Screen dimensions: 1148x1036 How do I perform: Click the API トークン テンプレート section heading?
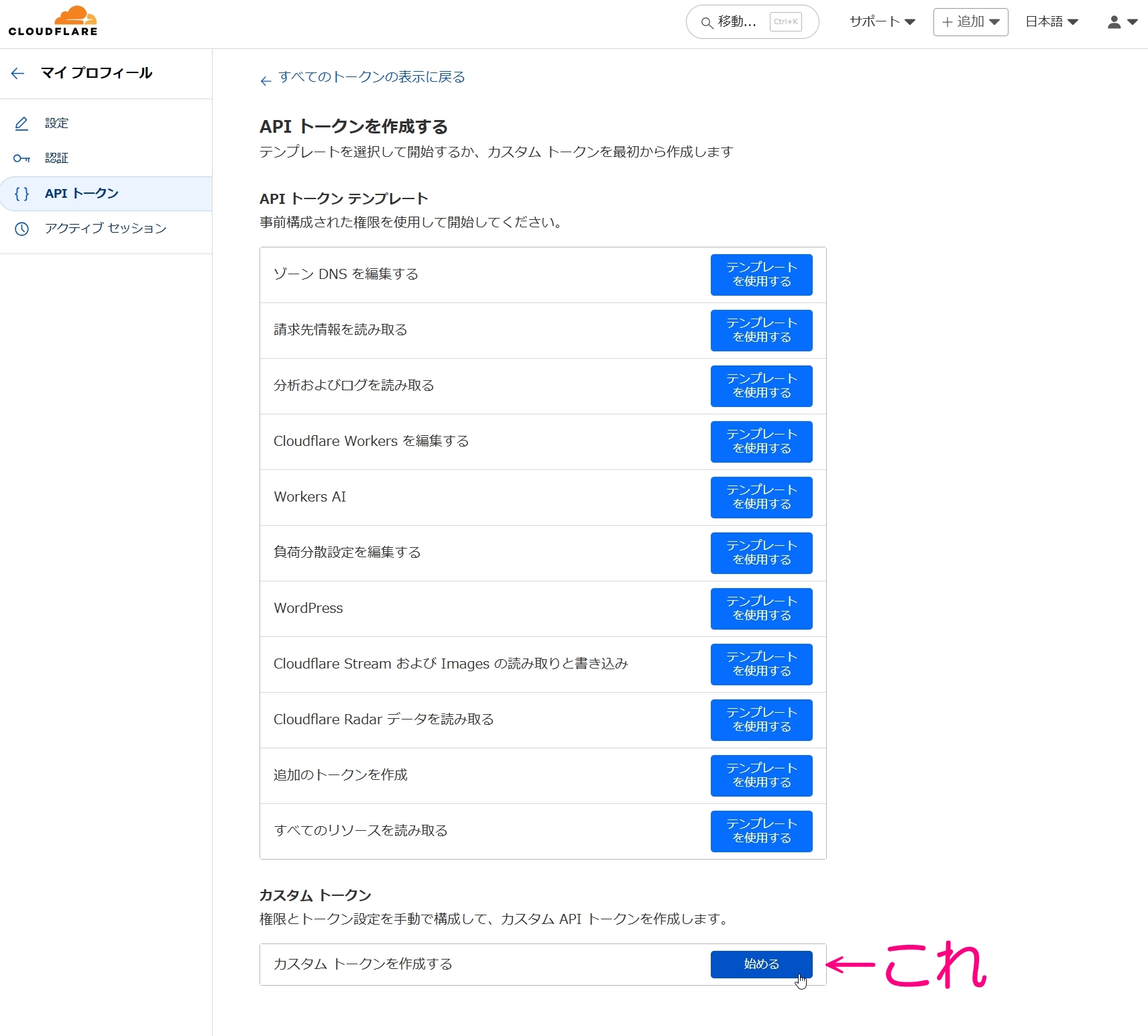click(343, 199)
